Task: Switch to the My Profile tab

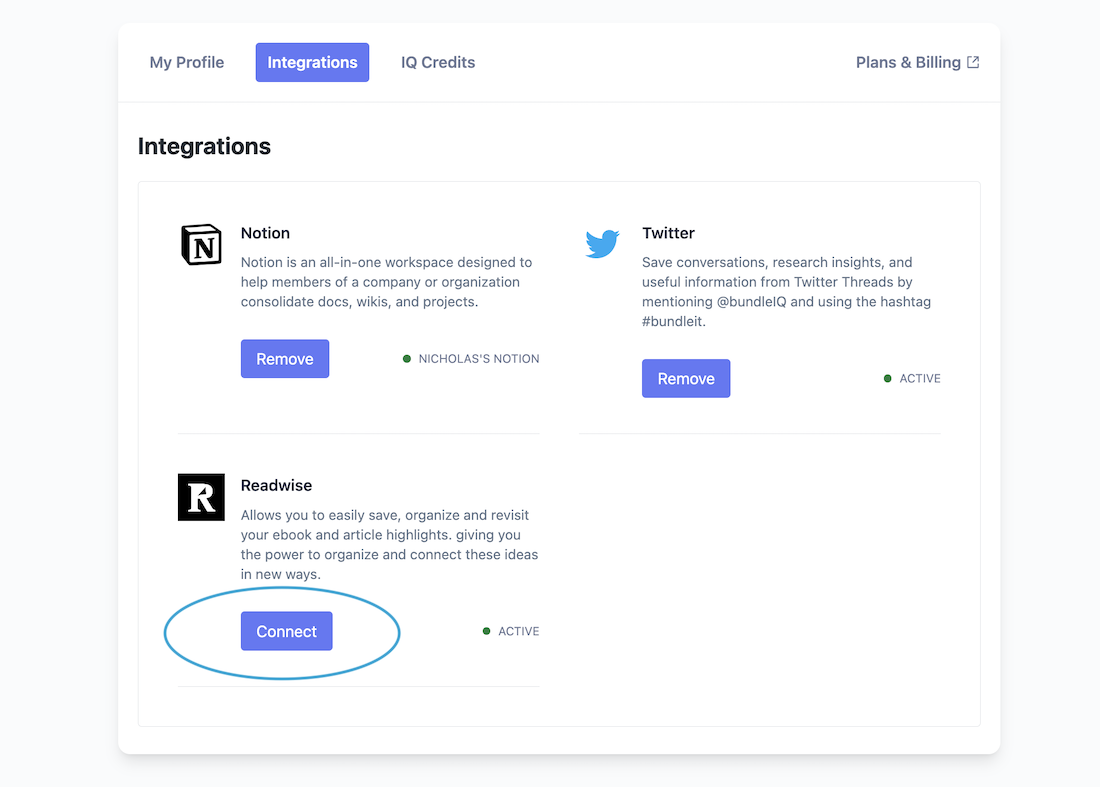Action: tap(187, 62)
